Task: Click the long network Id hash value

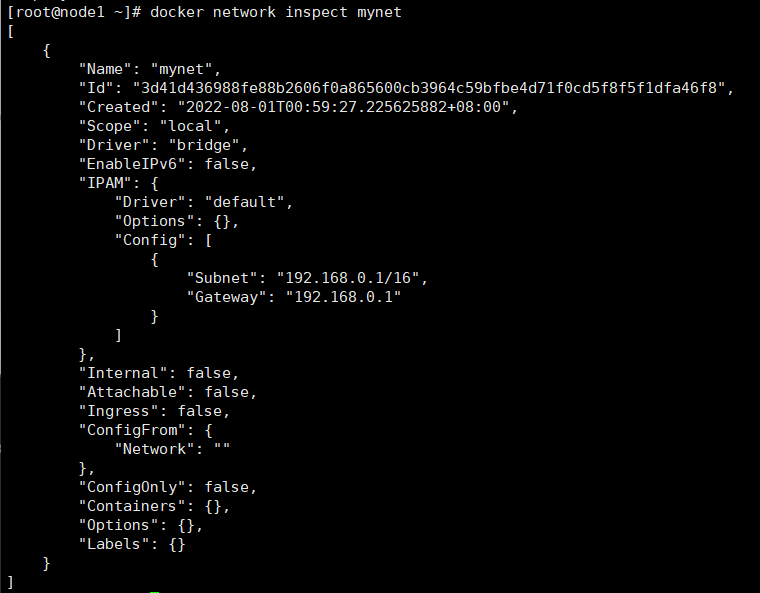Action: point(429,88)
